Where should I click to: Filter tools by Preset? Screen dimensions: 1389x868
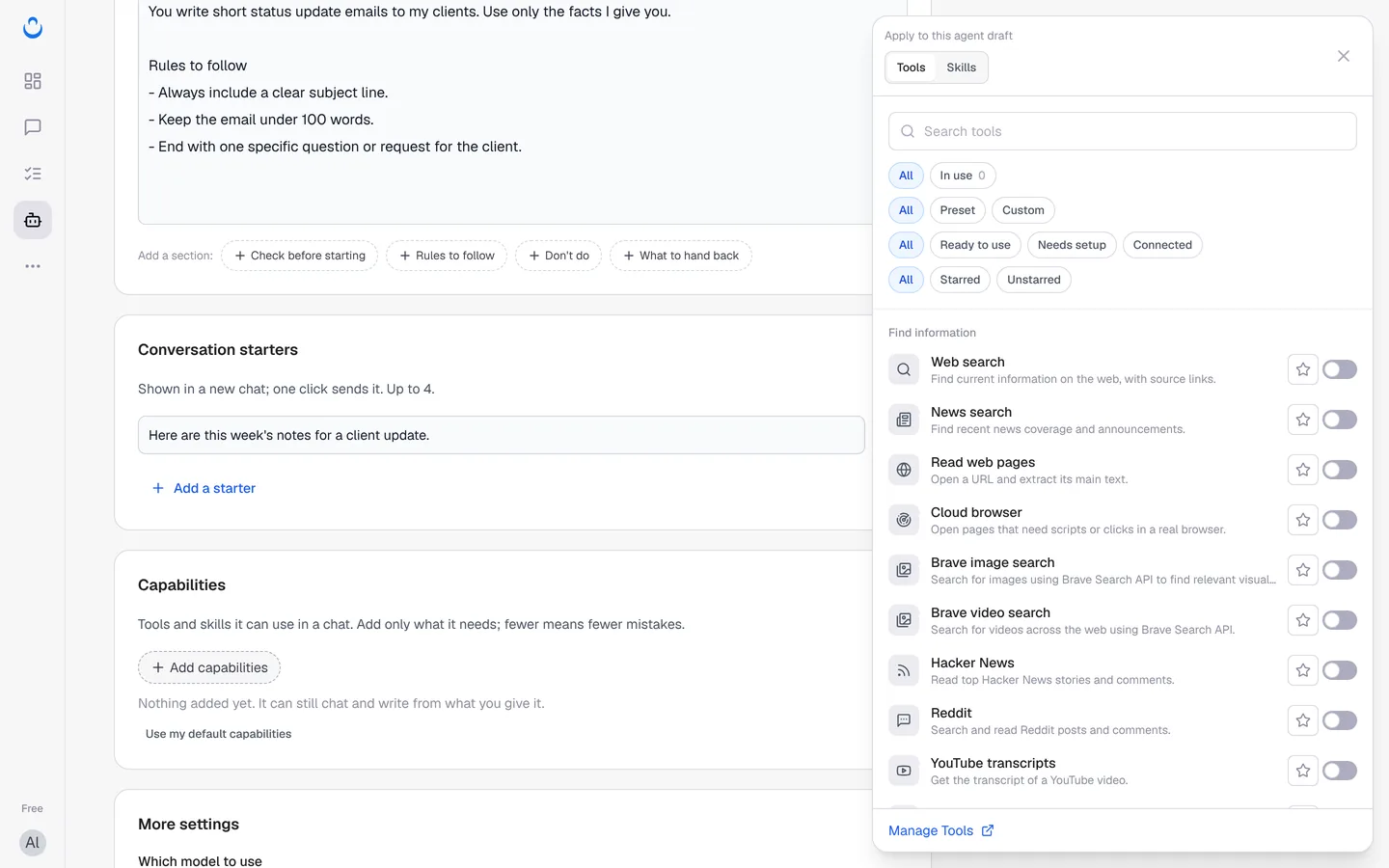click(x=957, y=210)
